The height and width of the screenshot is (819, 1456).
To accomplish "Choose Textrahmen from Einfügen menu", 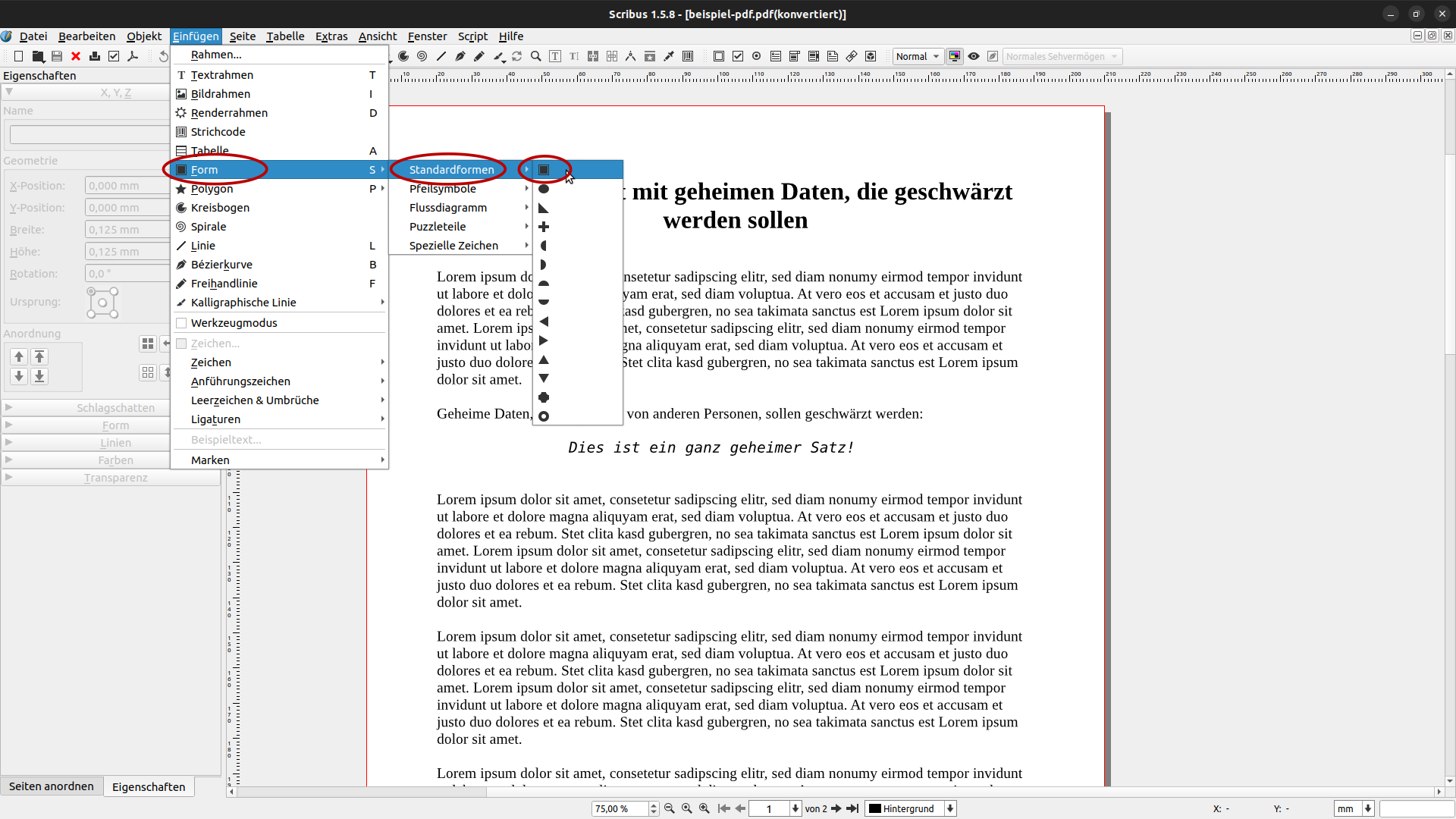I will click(x=222, y=75).
